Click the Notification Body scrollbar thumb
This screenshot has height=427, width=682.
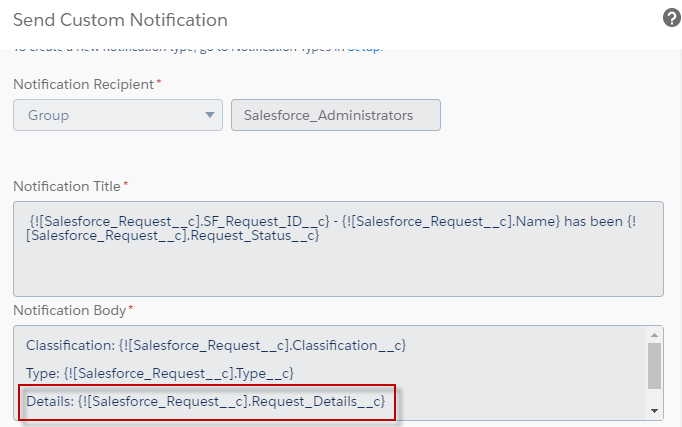(655, 365)
